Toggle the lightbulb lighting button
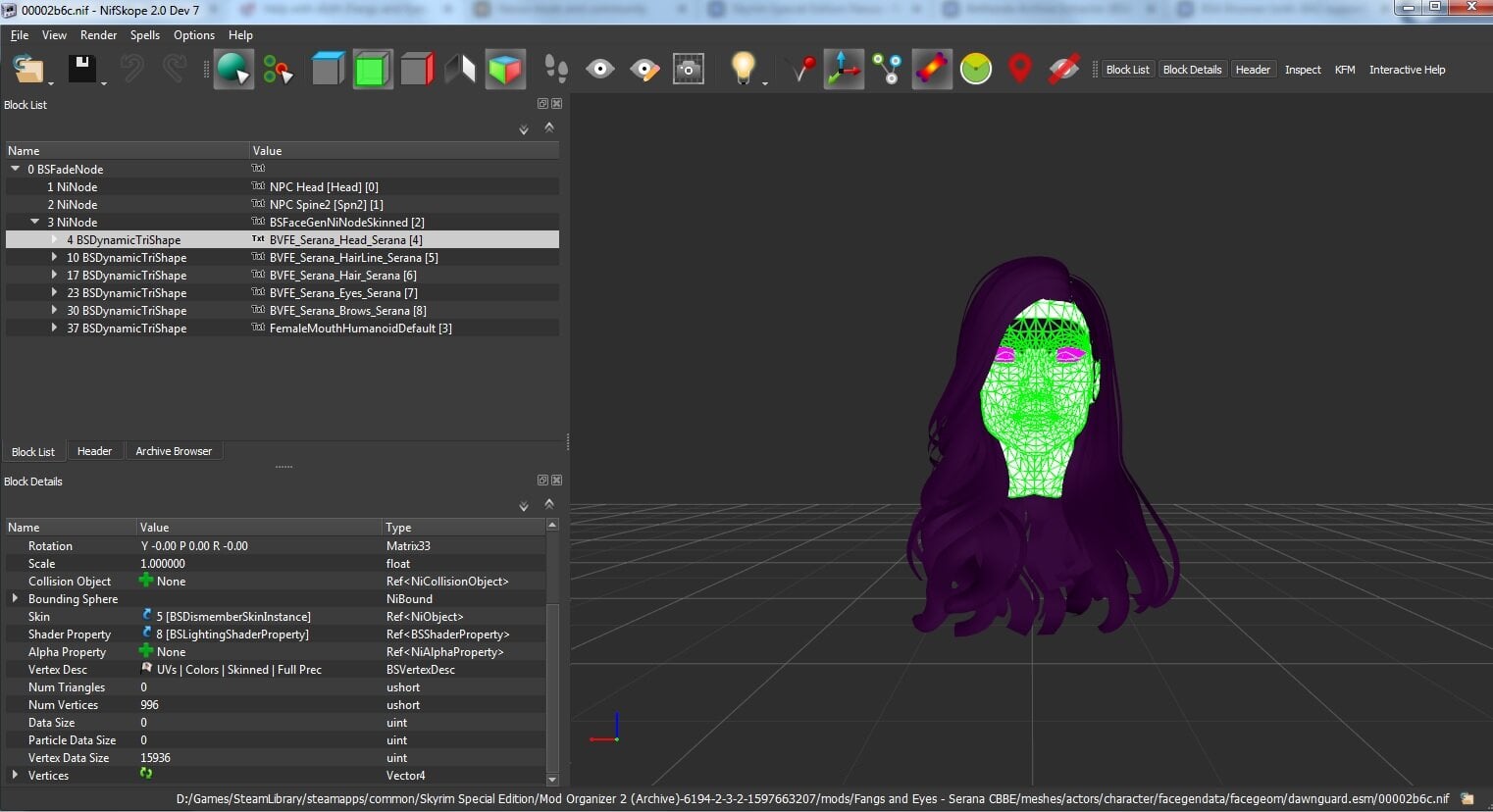The height and width of the screenshot is (812, 1493). pyautogui.click(x=744, y=69)
